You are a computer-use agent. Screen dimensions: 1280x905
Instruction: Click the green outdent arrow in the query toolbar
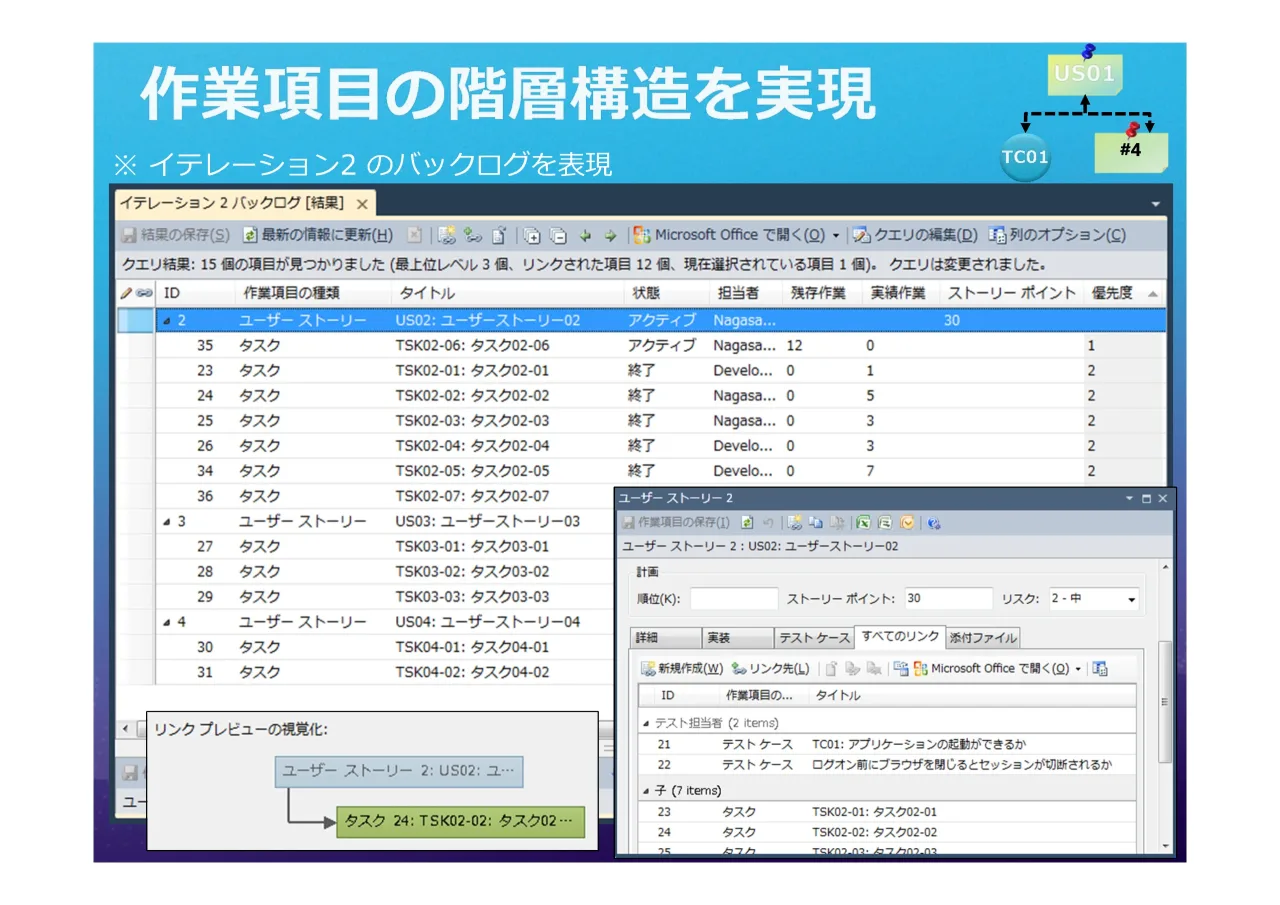pos(585,236)
